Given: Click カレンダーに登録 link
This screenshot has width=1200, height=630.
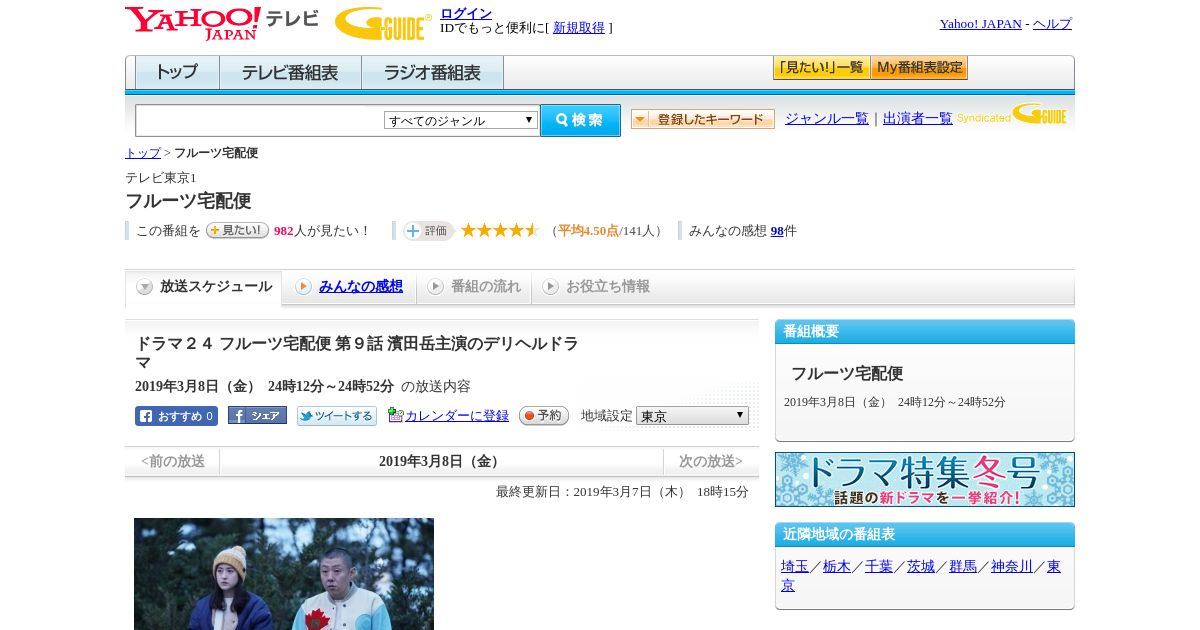Looking at the screenshot, I should point(457,416).
